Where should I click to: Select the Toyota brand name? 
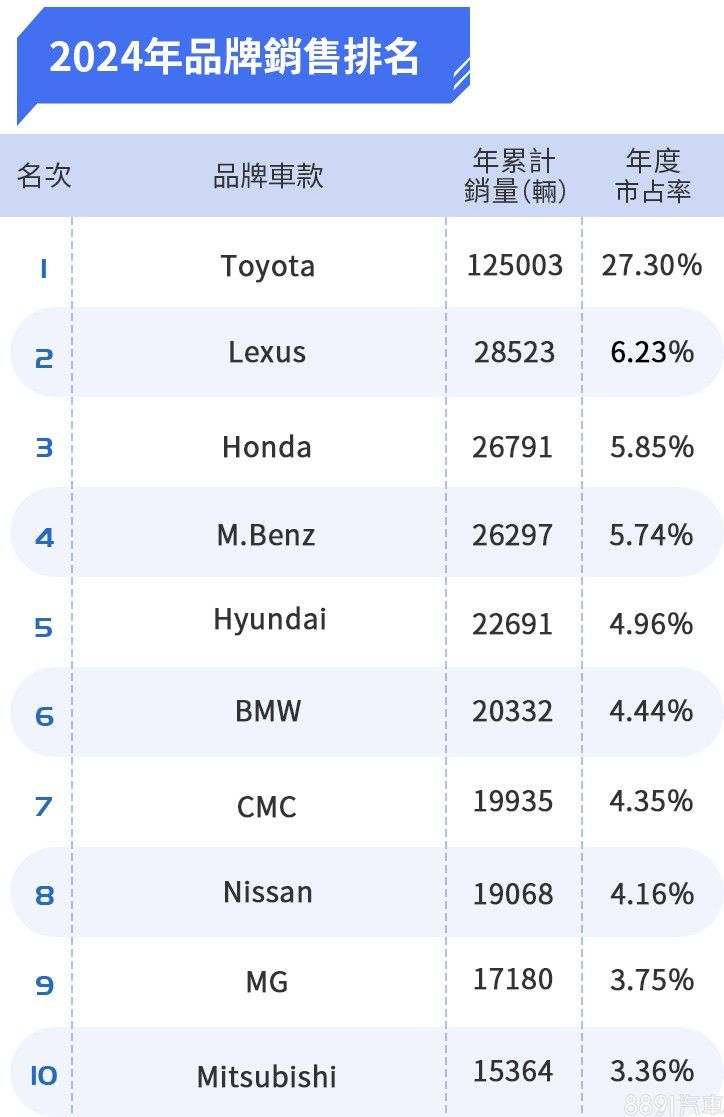click(268, 266)
